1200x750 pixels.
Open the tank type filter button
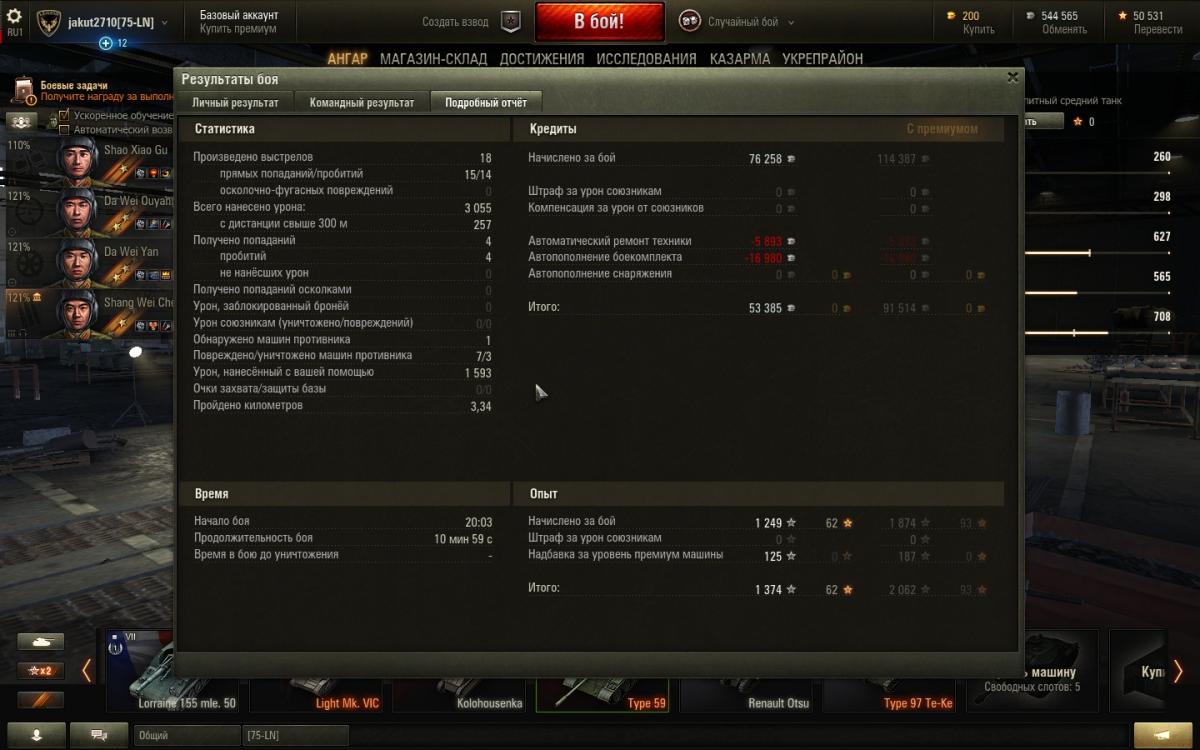(40, 642)
